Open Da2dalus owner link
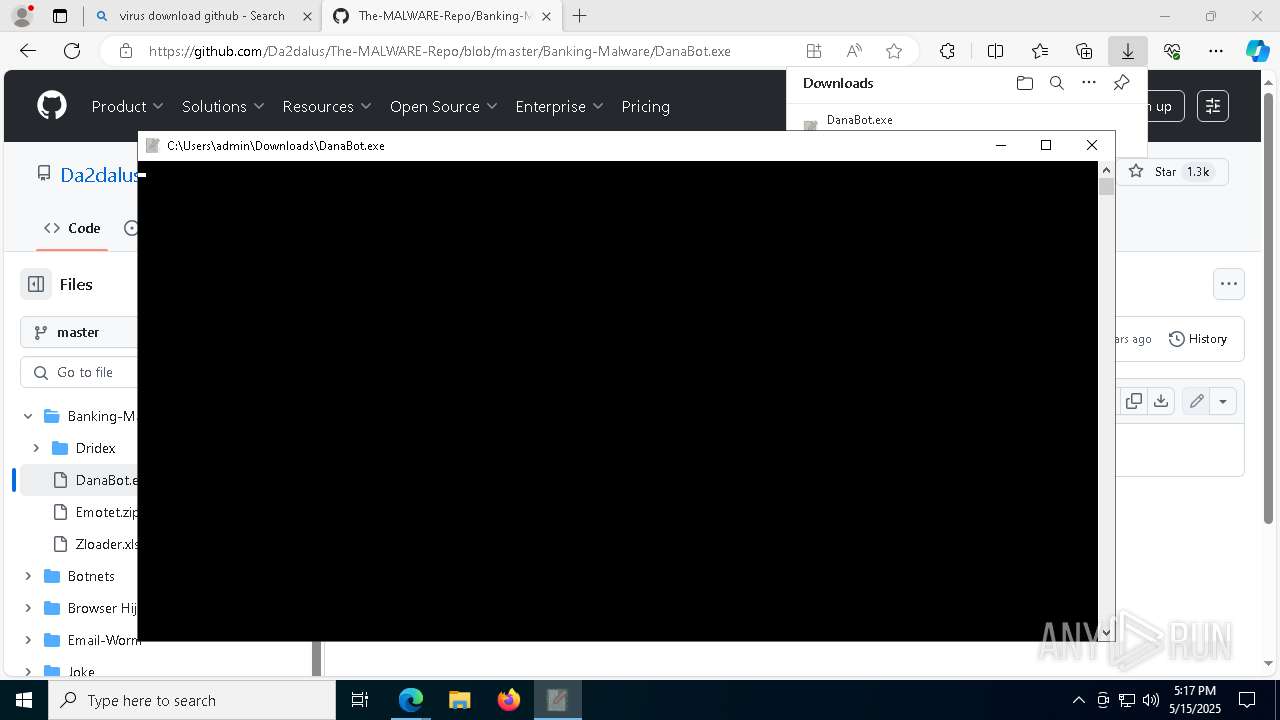The height and width of the screenshot is (720, 1280). pos(98,175)
